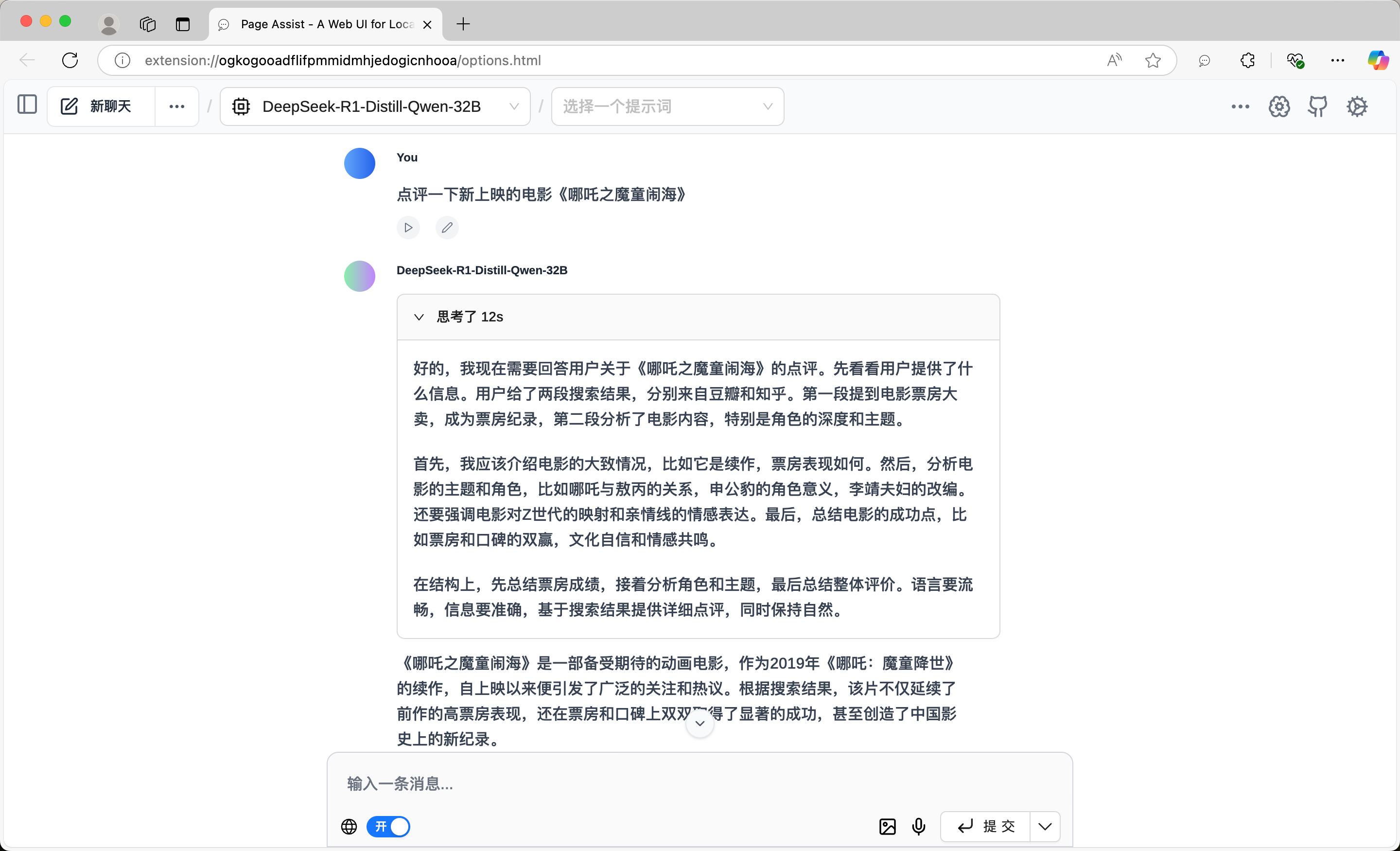Open a new browser tab
Viewport: 1400px width, 851px height.
pyautogui.click(x=463, y=24)
